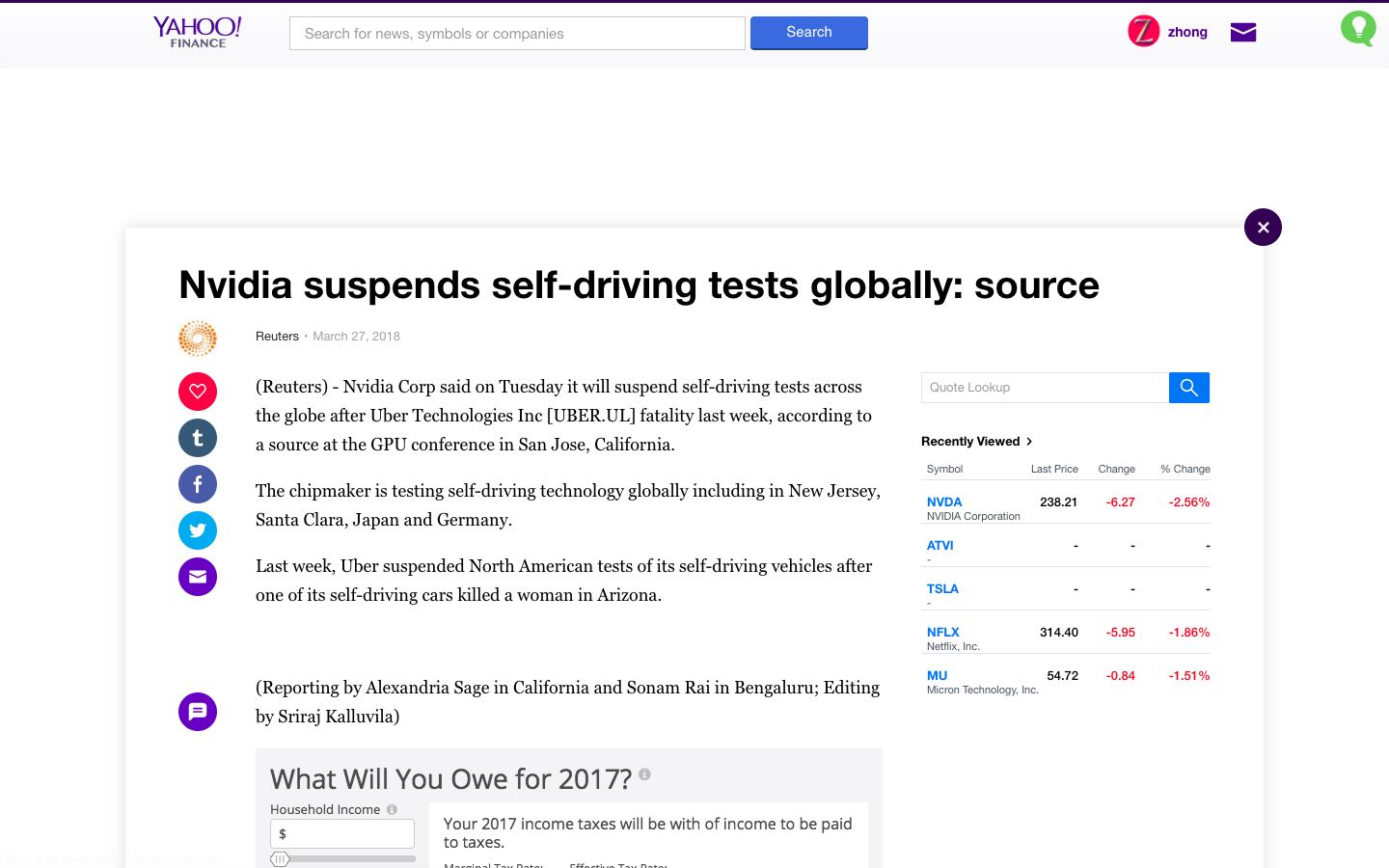Open the article comments bubble
Image resolution: width=1389 pixels, height=868 pixels.
tap(198, 712)
